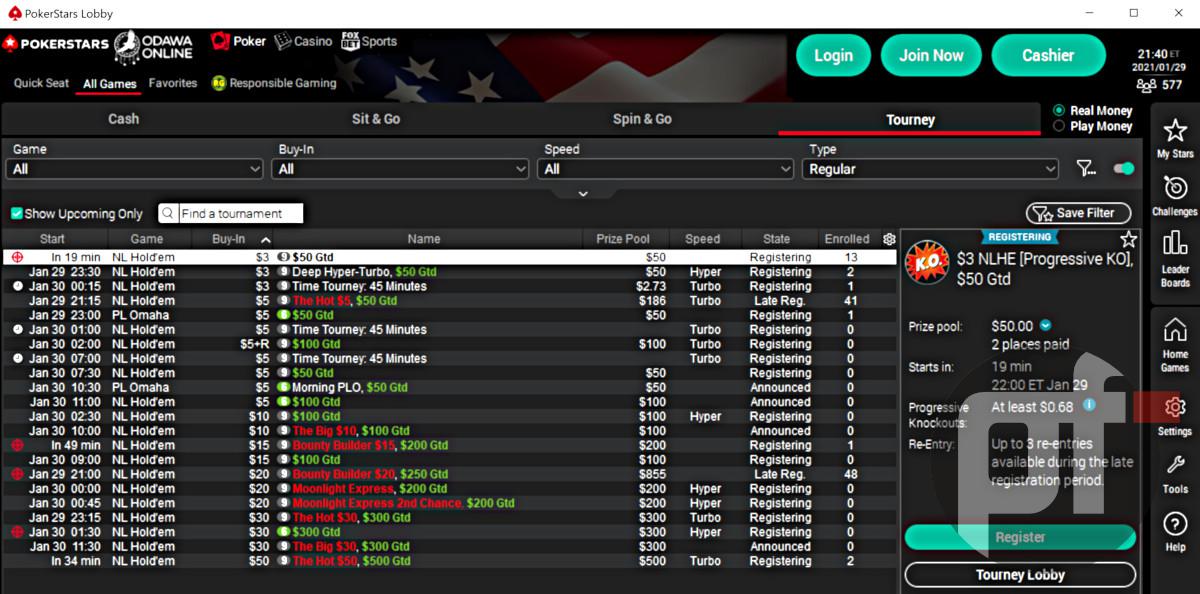This screenshot has height=594, width=1200.
Task: Select Deep Hyper-Turbo, $50 Gtd row
Action: click(449, 272)
